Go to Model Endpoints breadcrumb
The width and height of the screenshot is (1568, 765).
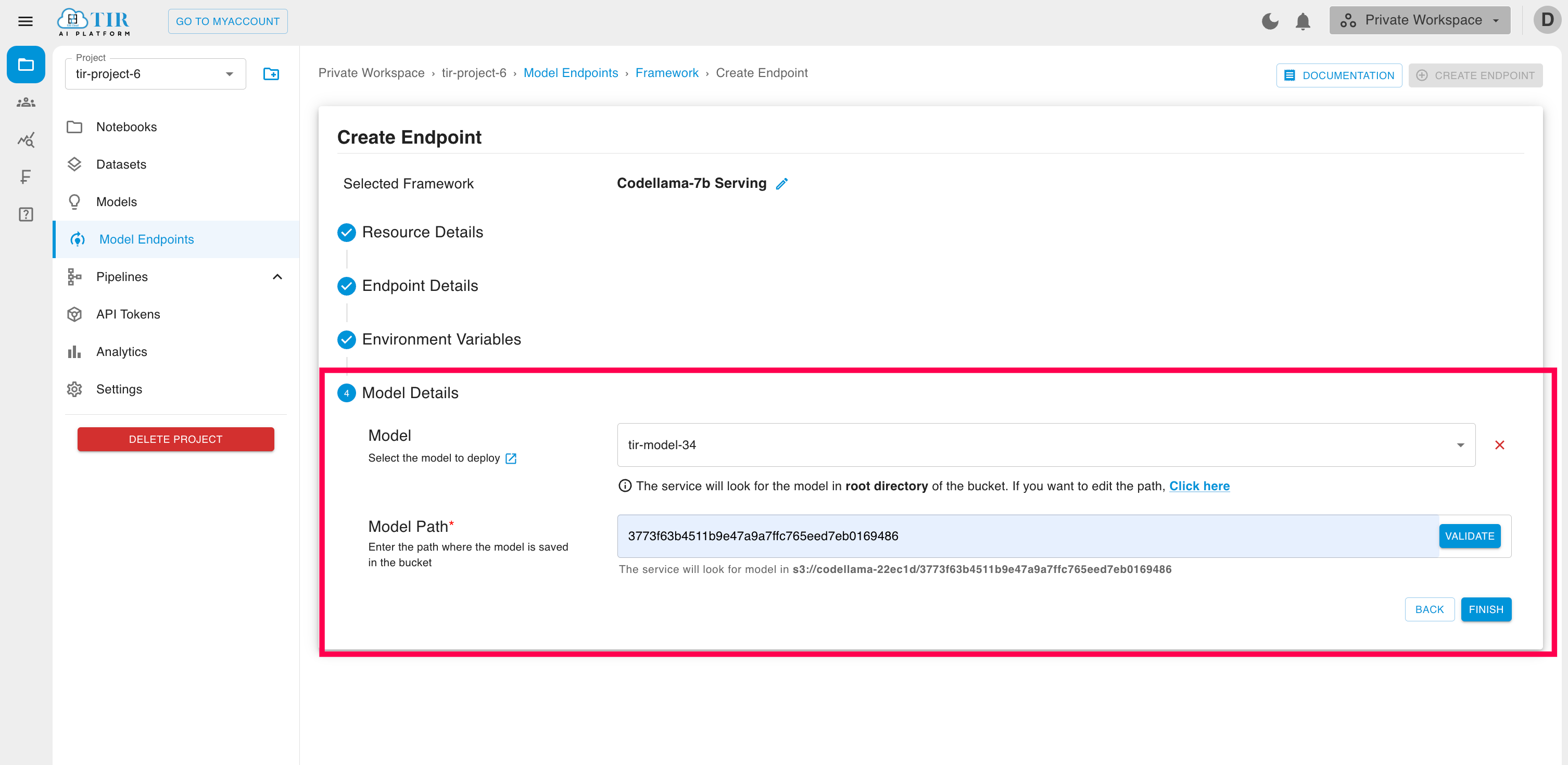click(571, 73)
